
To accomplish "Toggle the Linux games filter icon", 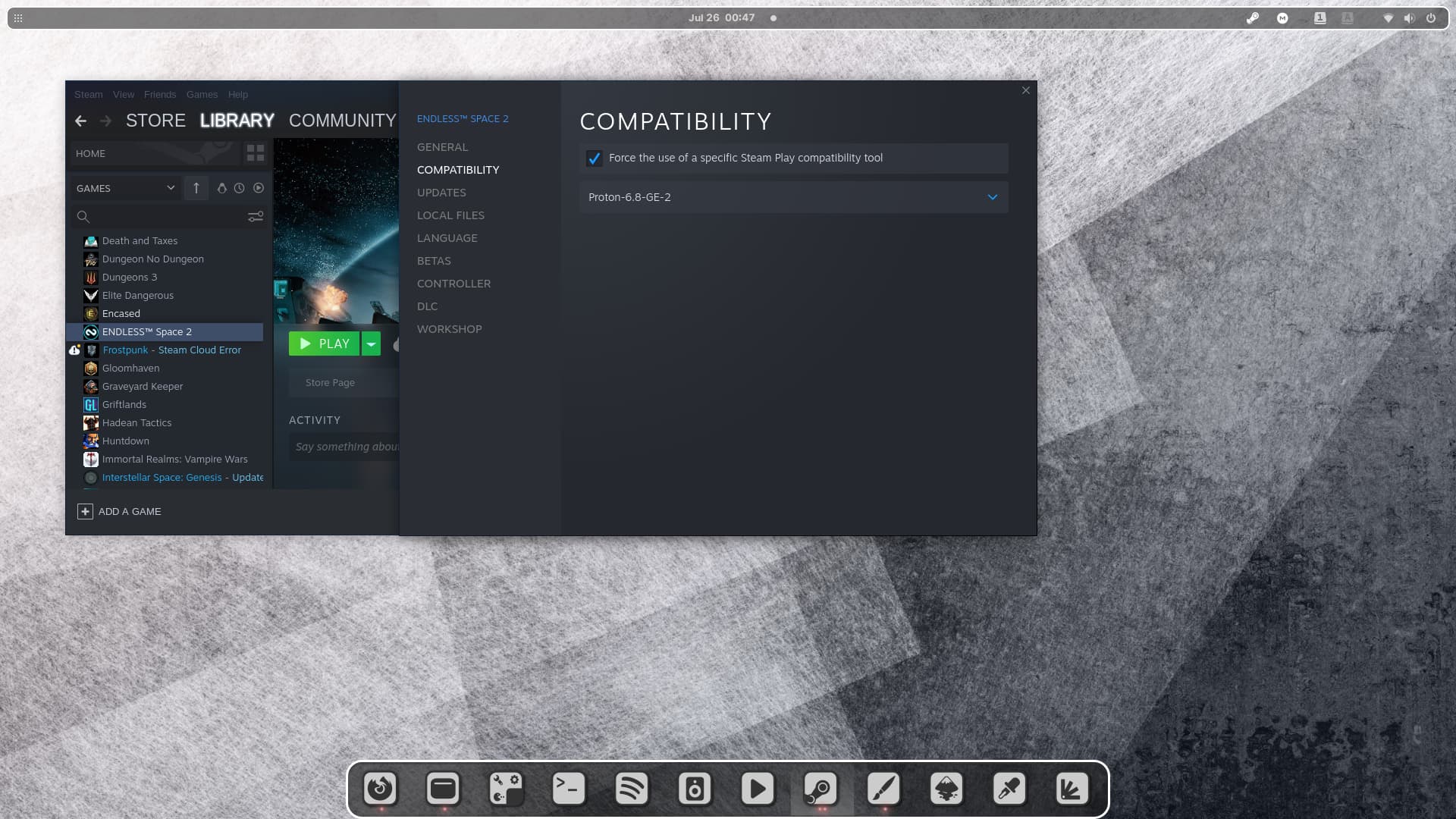I will tap(221, 188).
